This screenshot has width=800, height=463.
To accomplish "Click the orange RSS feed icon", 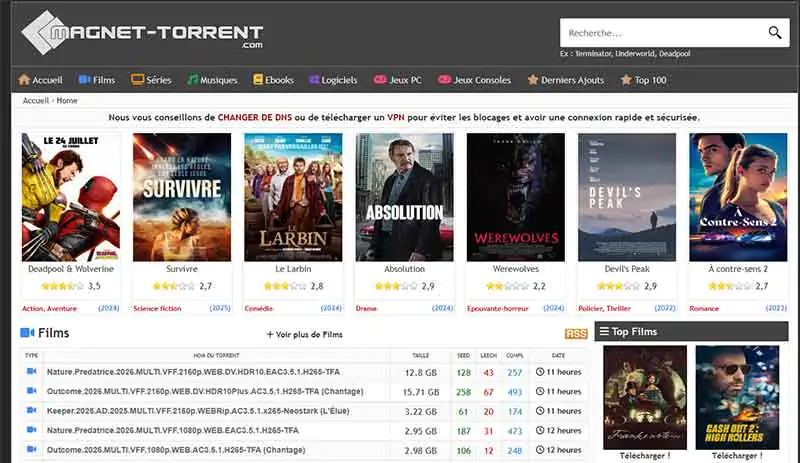I will pos(576,333).
